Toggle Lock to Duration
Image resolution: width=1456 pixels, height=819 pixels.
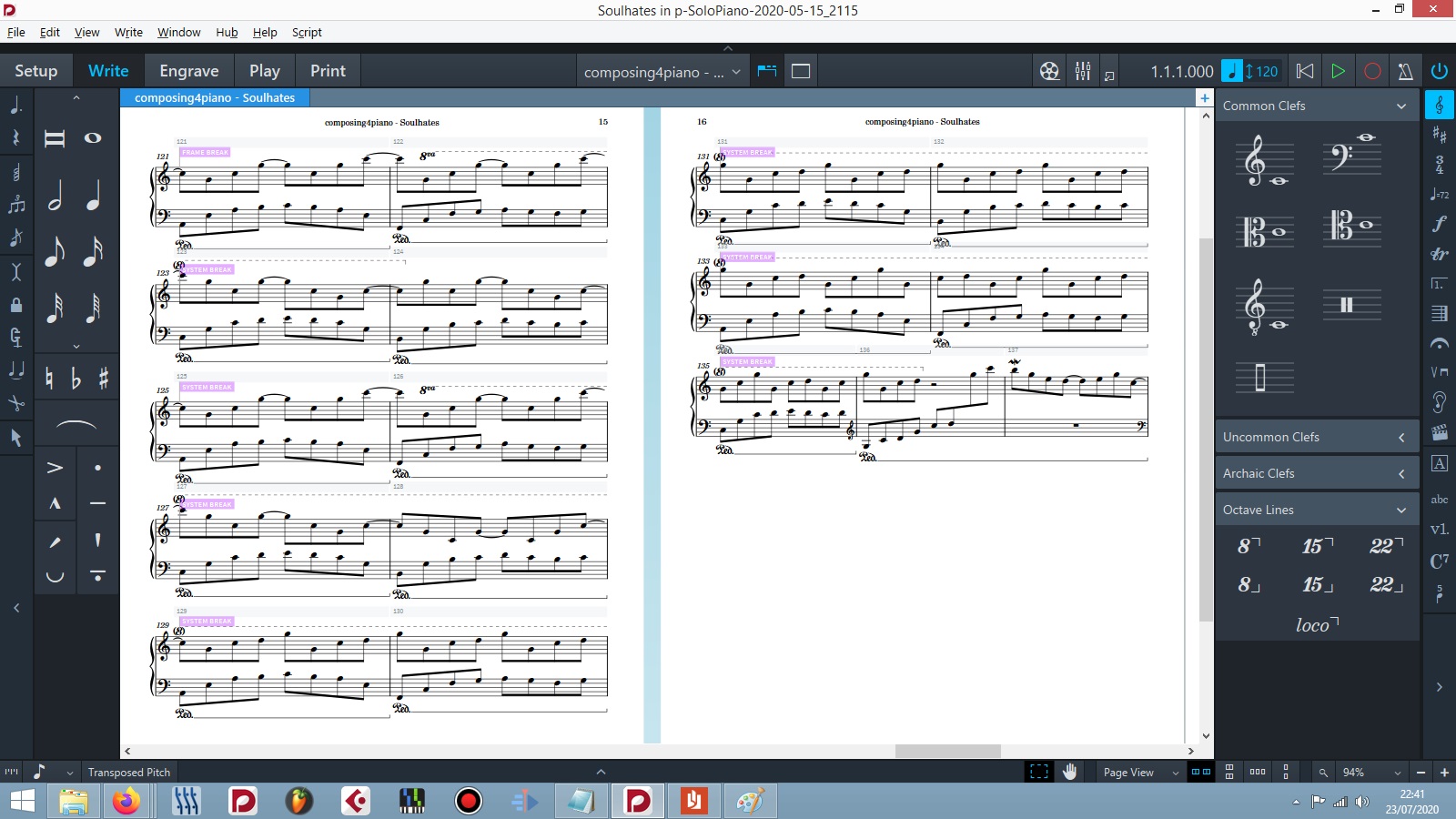[x=15, y=304]
